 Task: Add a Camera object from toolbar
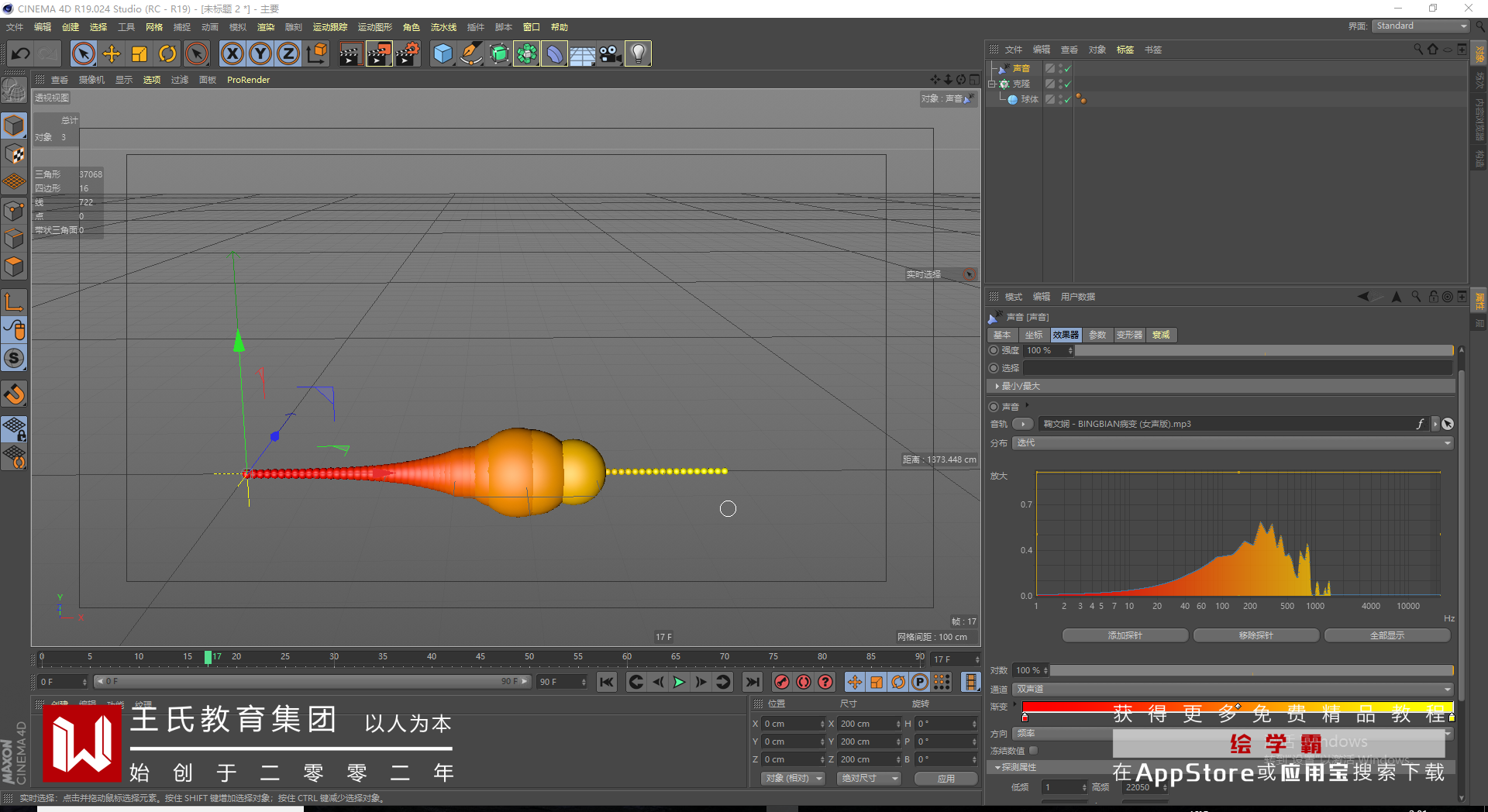pyautogui.click(x=610, y=53)
